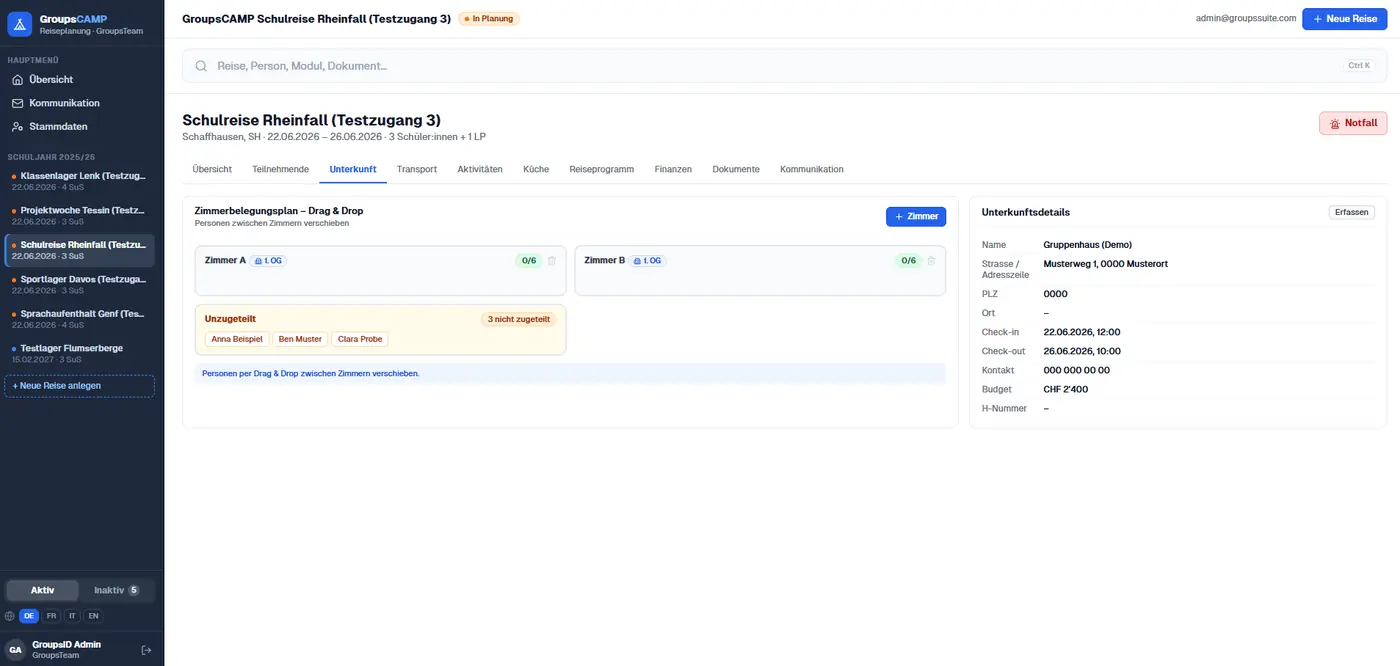Open Sprachaufenthalt Genf trip in sidebar
The width and height of the screenshot is (1400, 666).
pos(79,318)
